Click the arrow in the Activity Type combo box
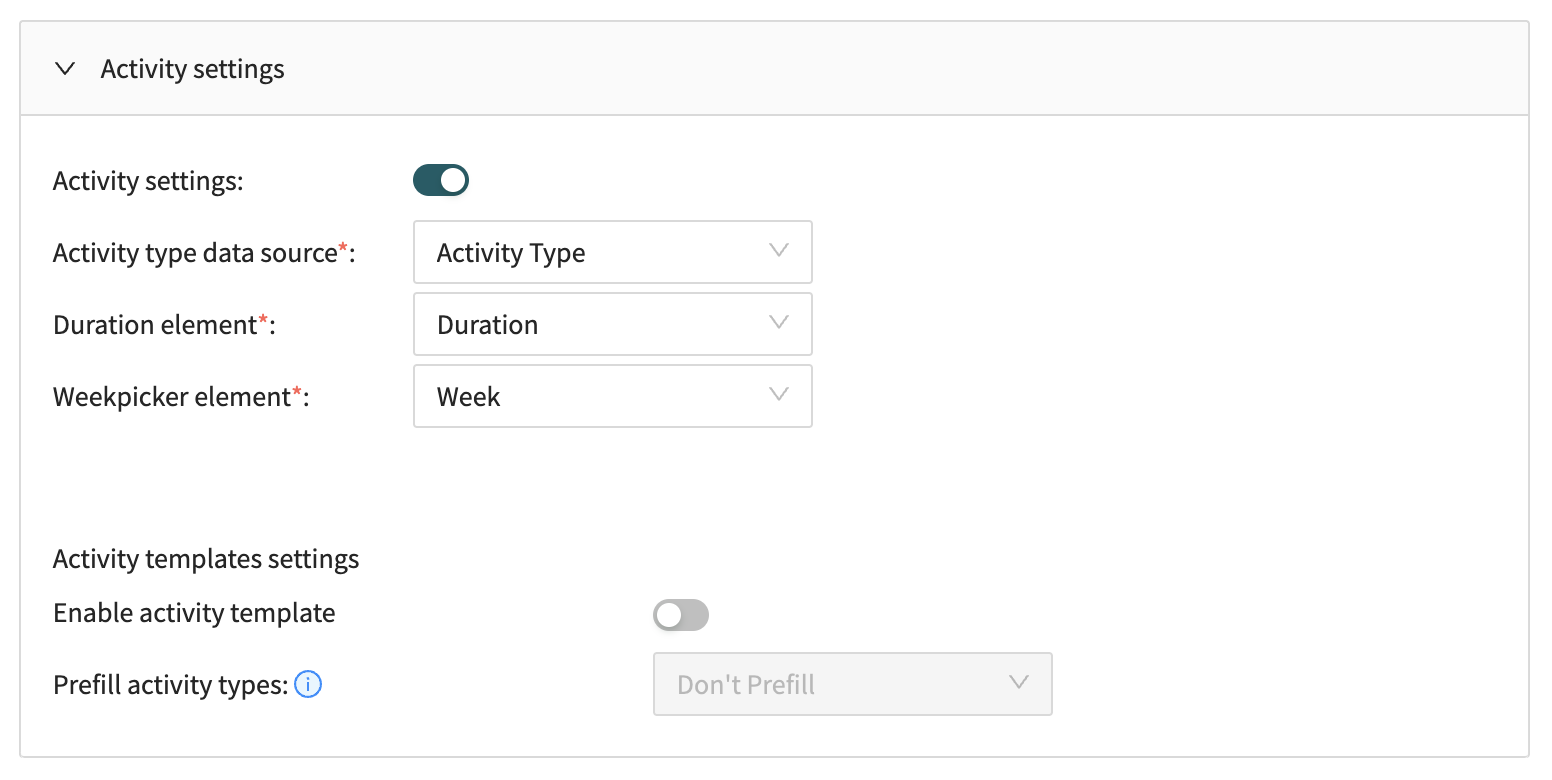This screenshot has width=1552, height=780. pos(779,251)
